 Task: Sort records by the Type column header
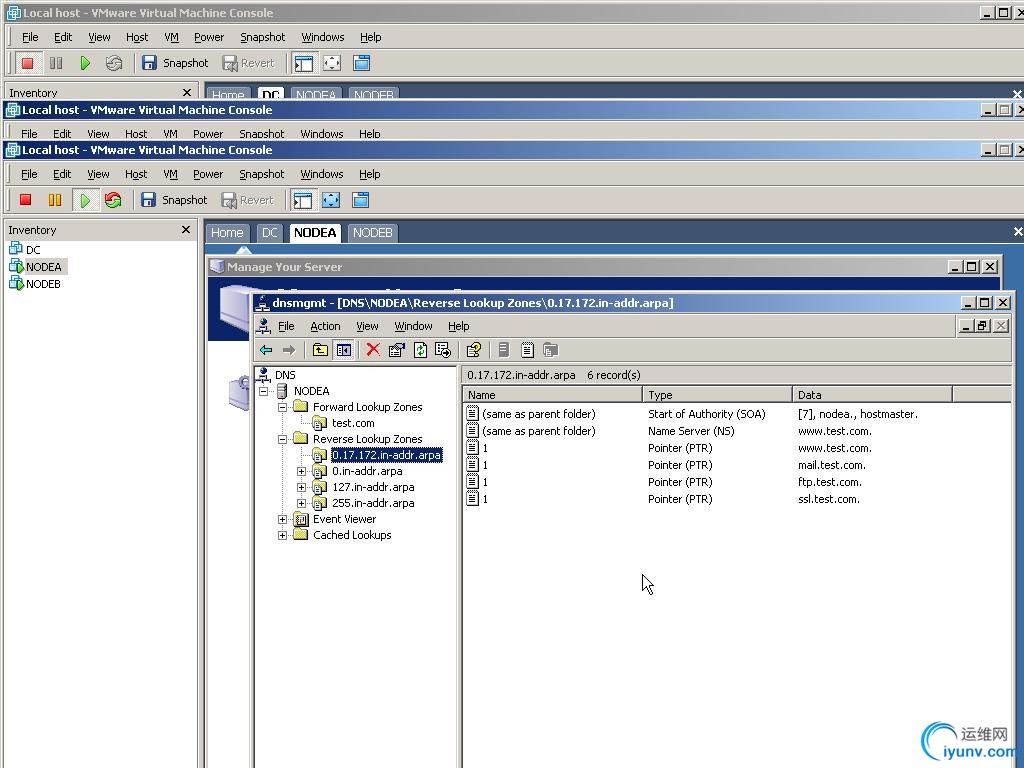pos(717,394)
